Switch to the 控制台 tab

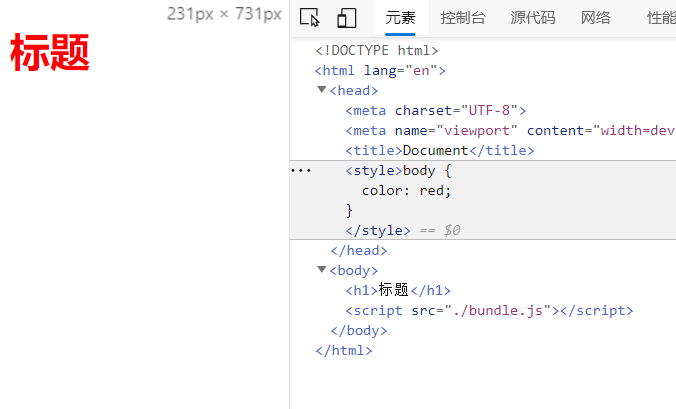(463, 18)
